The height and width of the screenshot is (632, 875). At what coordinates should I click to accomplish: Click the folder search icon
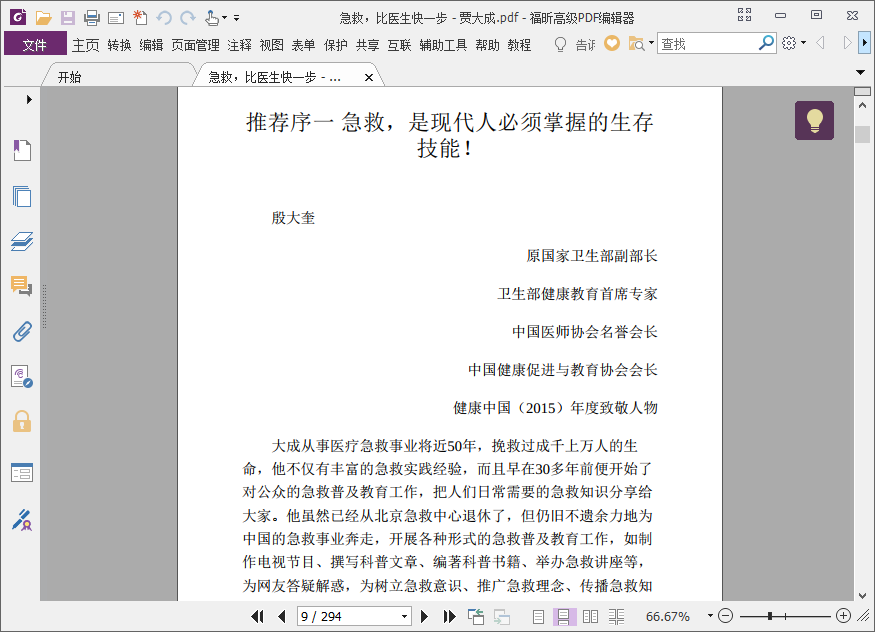[x=636, y=44]
